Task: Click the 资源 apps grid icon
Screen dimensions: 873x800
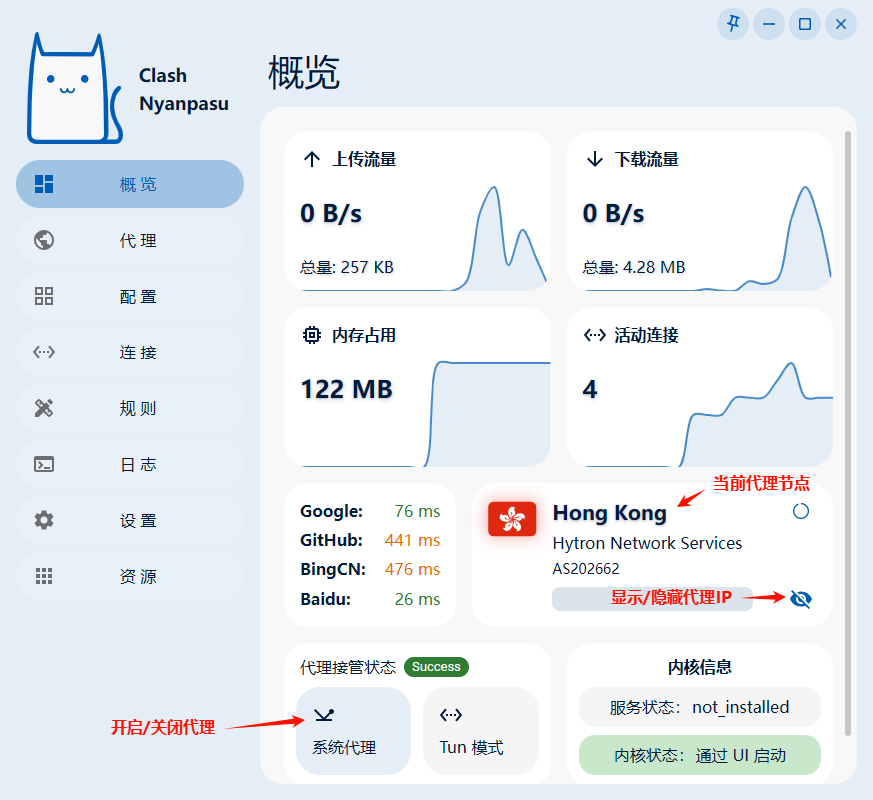Action: point(44,576)
